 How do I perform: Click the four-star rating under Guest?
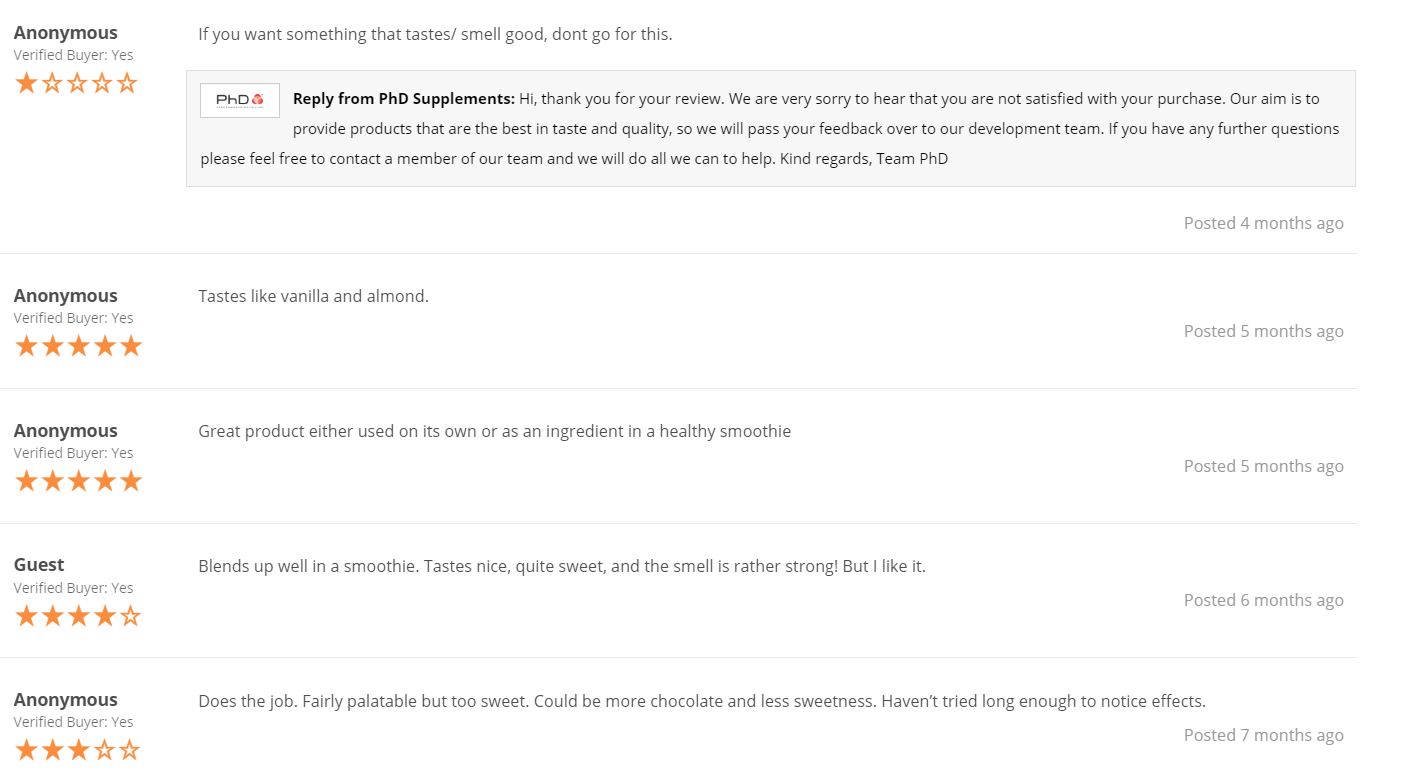pos(78,616)
